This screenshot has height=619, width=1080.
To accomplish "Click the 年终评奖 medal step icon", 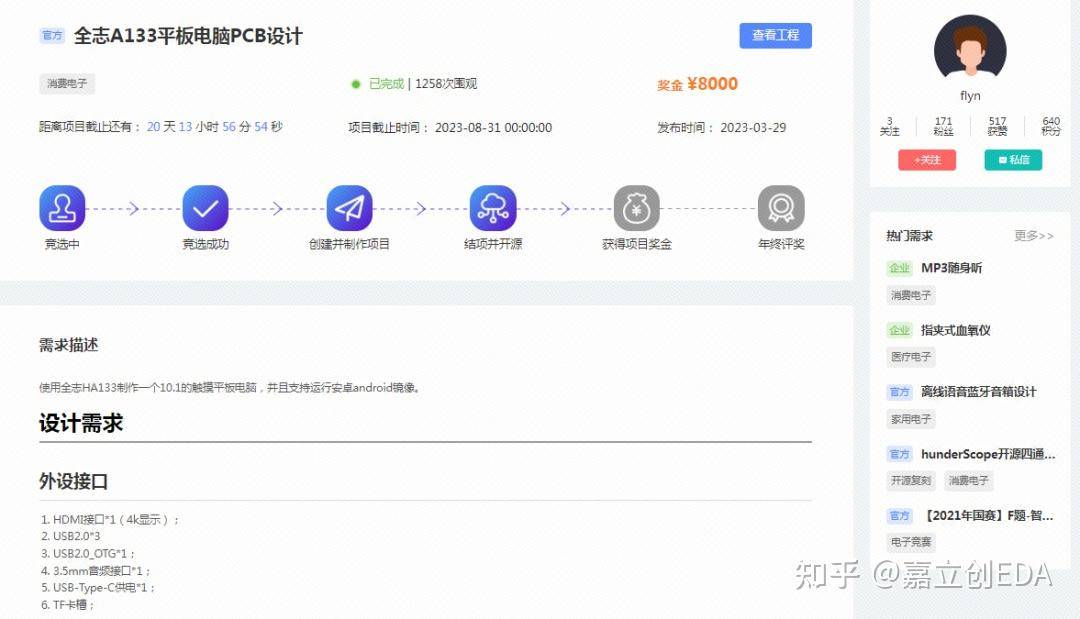I will [781, 208].
